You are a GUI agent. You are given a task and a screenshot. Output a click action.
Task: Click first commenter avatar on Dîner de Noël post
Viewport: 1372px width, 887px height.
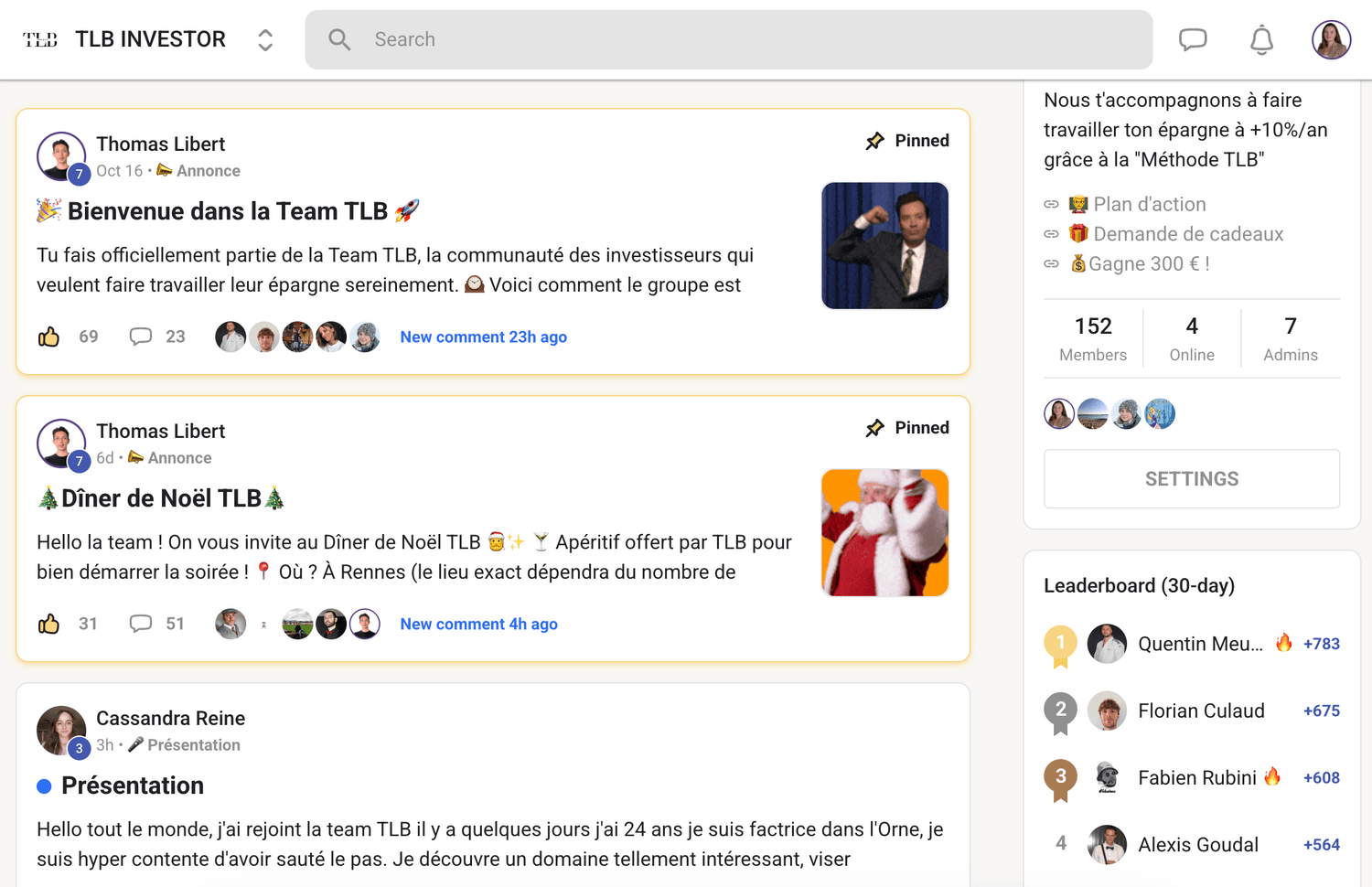[230, 624]
